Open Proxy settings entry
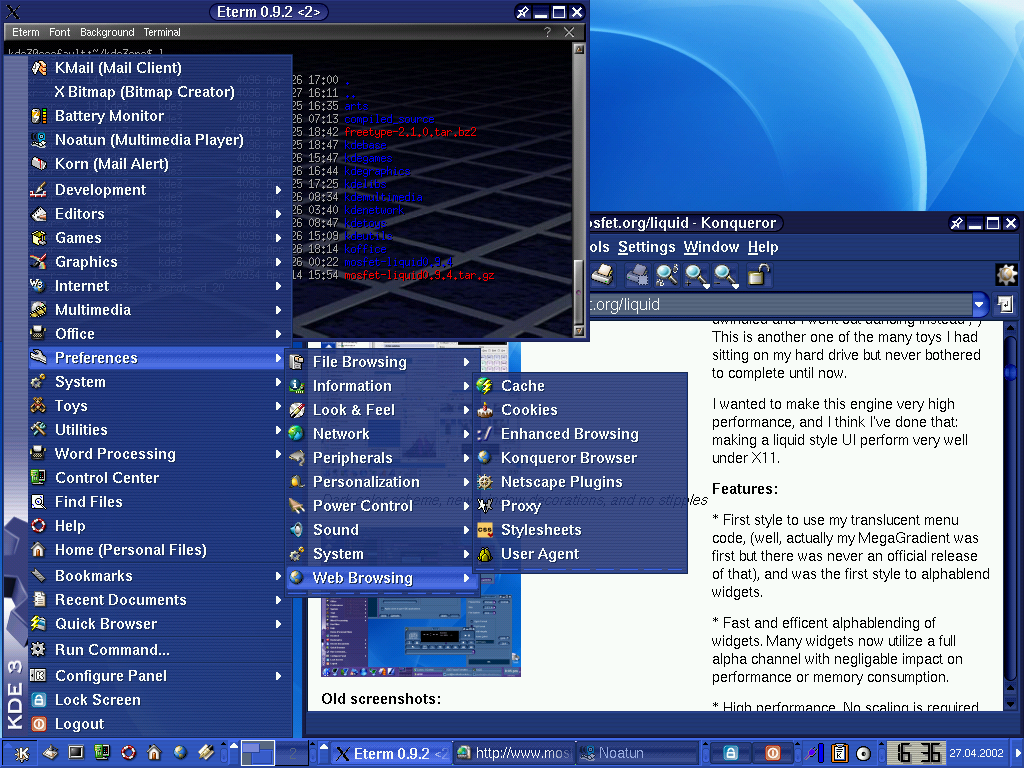The image size is (1024, 768). pyautogui.click(x=581, y=506)
